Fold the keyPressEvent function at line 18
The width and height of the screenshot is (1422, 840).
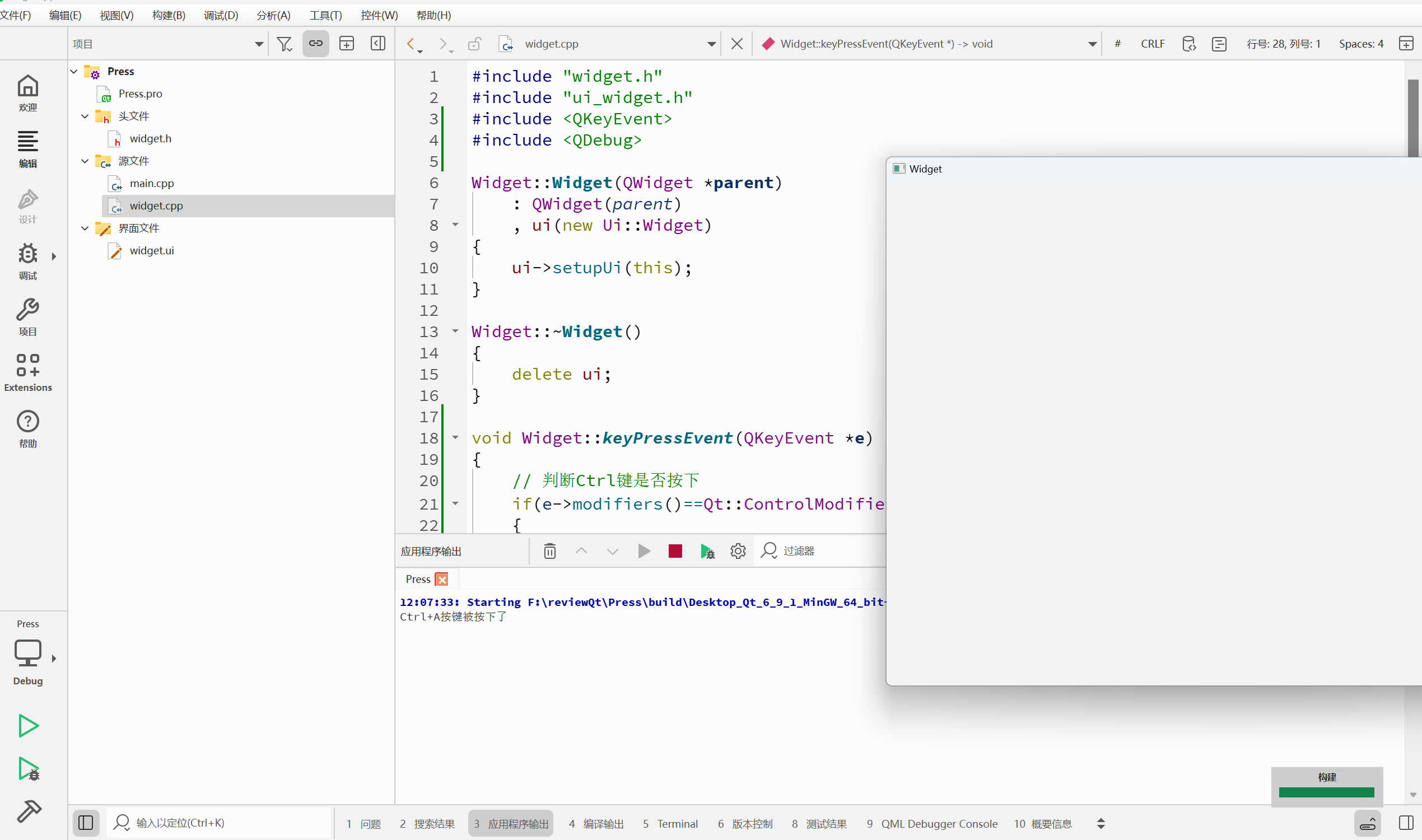tap(455, 437)
